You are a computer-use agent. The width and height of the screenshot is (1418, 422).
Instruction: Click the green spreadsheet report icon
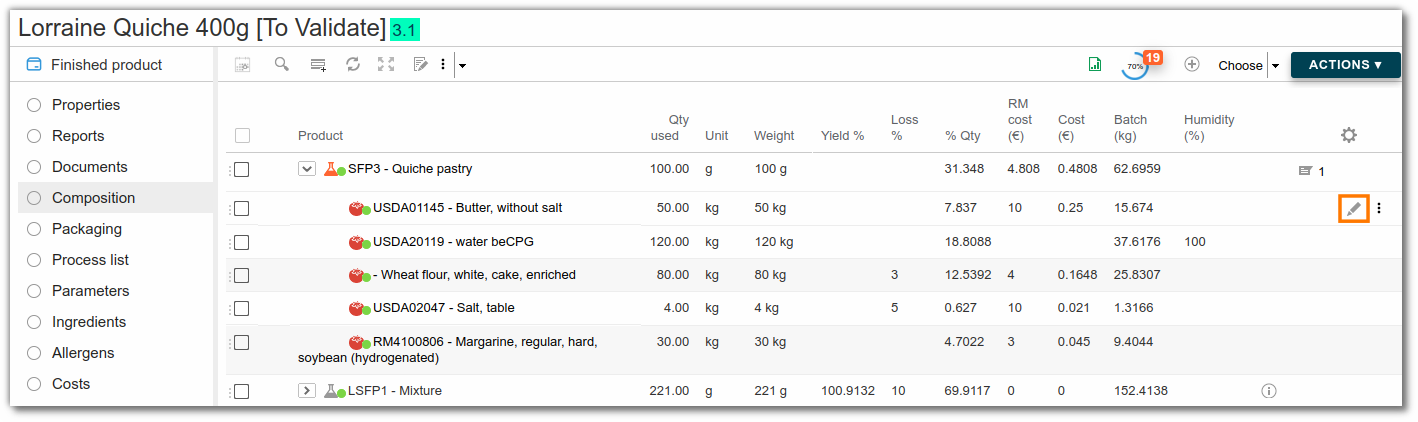(x=1095, y=65)
